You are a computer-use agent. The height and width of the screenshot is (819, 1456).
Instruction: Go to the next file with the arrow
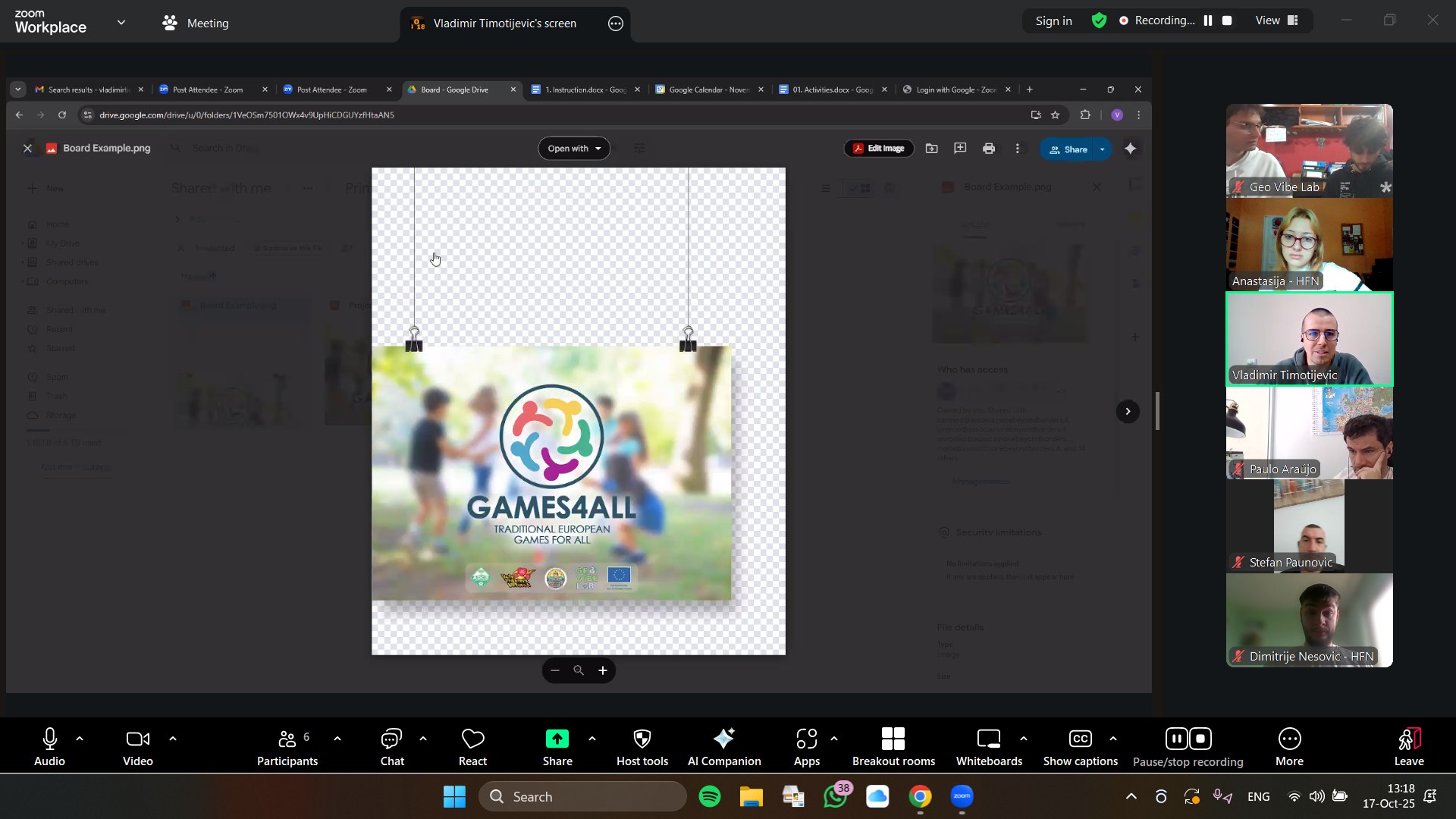click(x=1128, y=411)
